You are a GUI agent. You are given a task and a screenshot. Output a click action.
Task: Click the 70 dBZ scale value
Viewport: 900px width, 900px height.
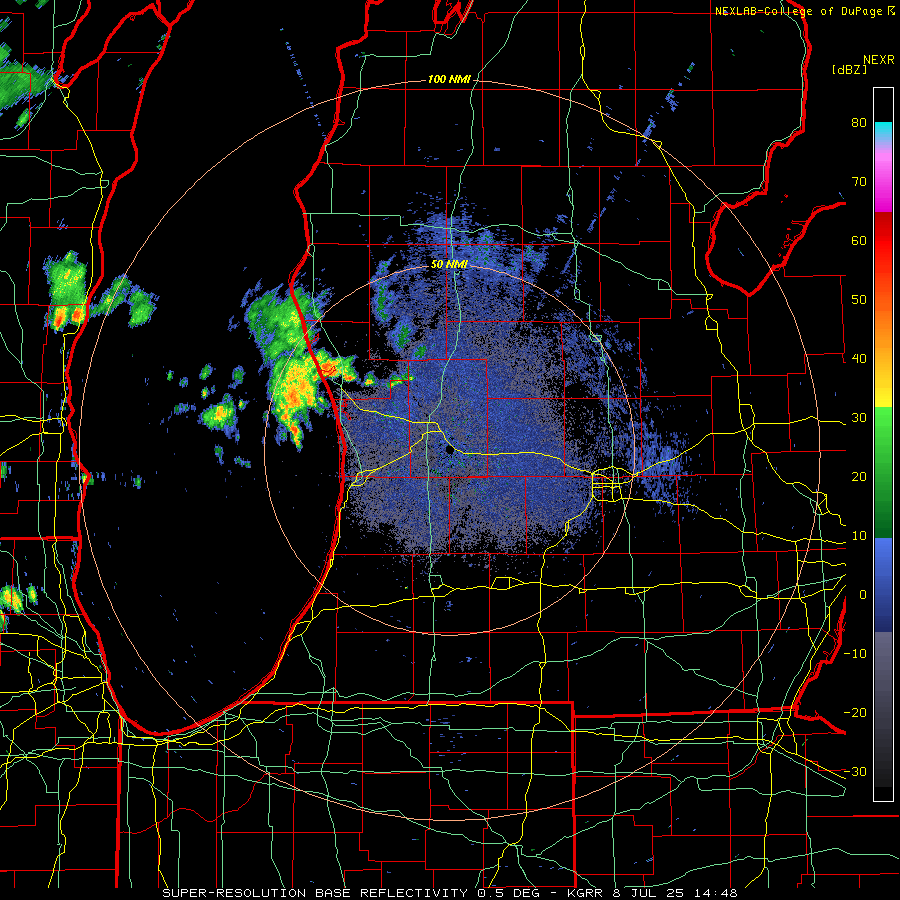859,181
